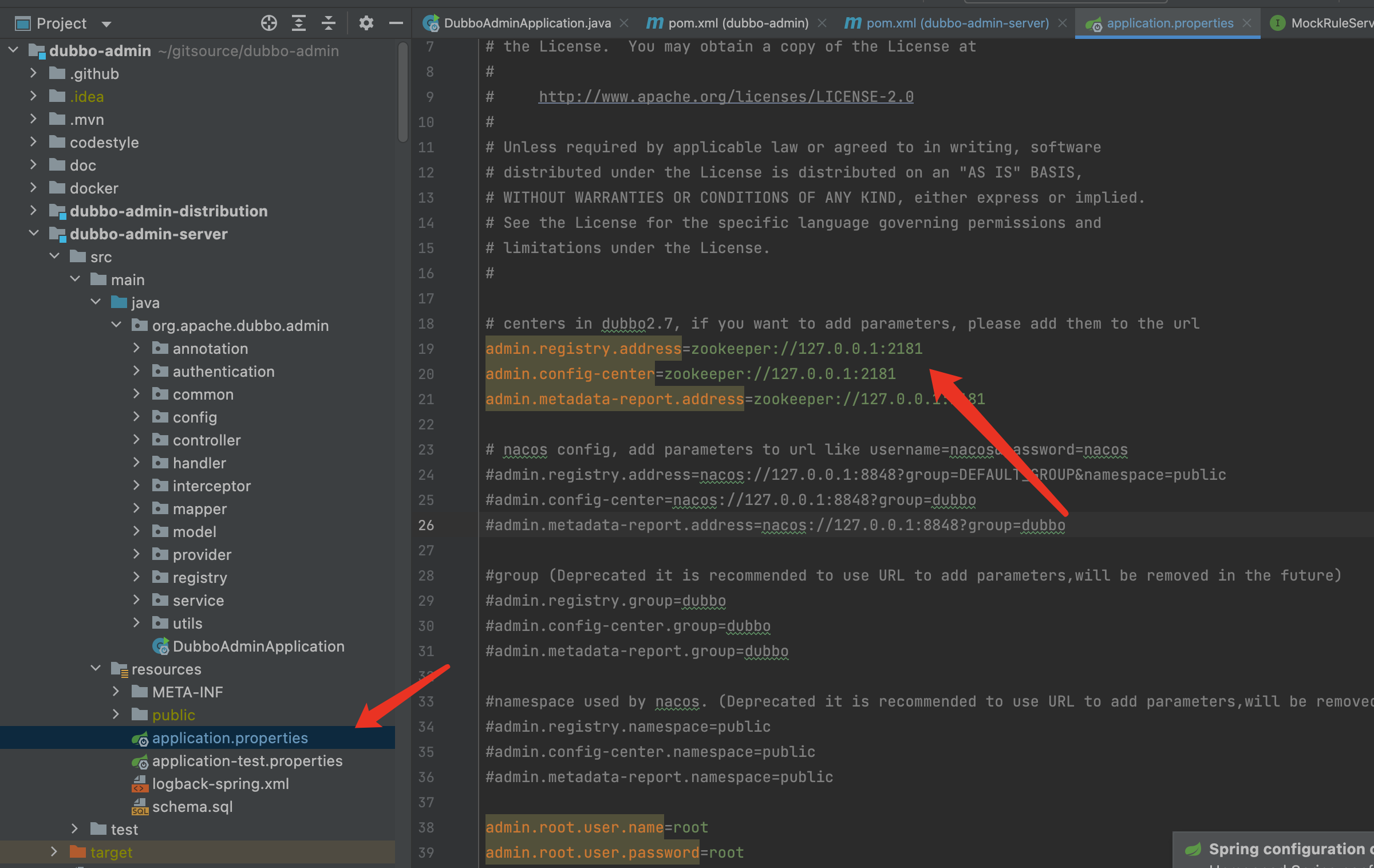Expand the controller package

[x=136, y=440]
